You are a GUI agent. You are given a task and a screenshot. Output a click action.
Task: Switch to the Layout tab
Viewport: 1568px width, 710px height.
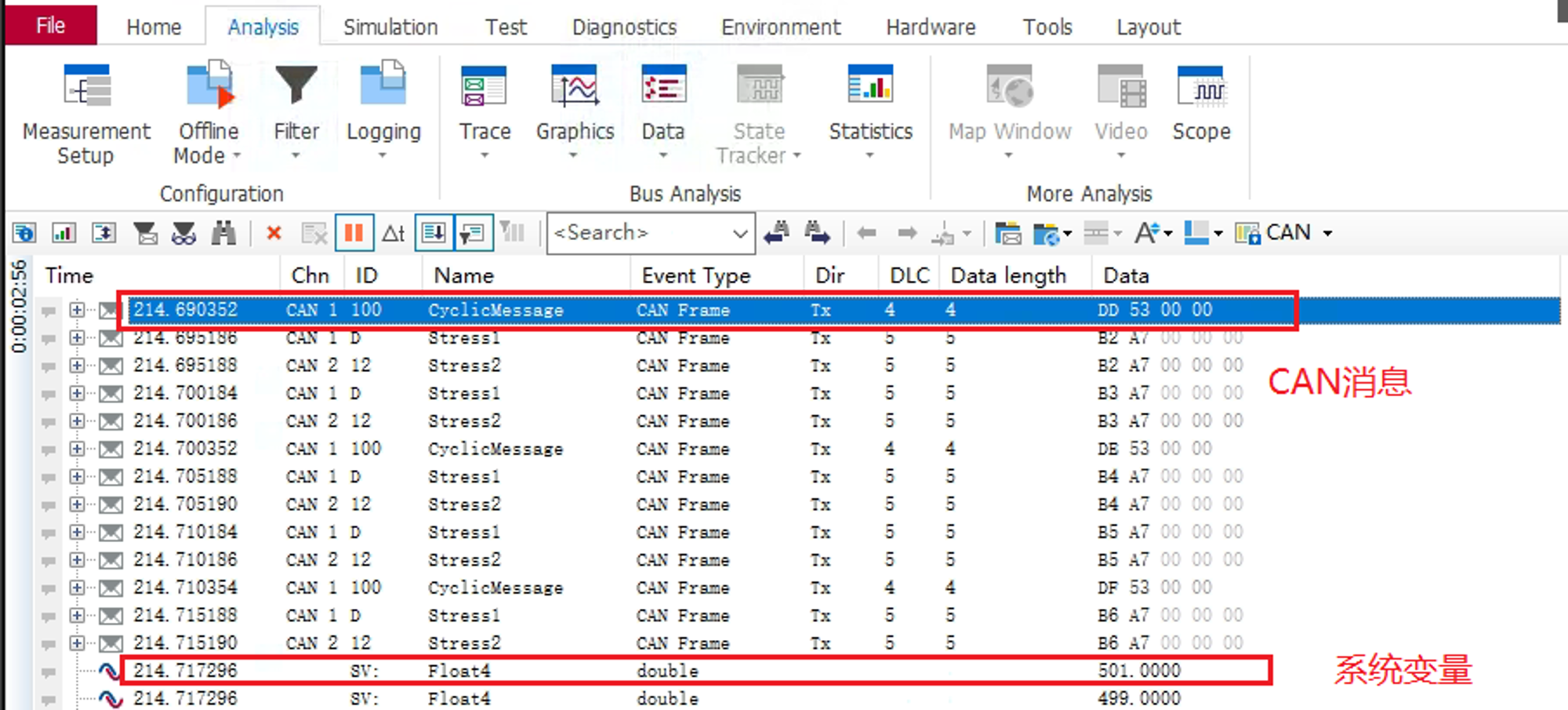[1149, 27]
